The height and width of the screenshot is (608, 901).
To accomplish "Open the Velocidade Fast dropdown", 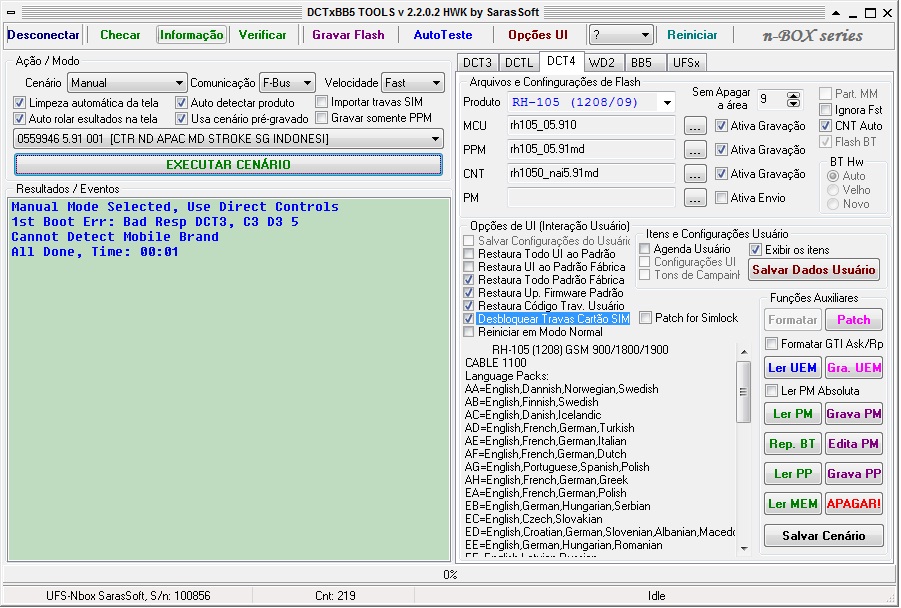I will click(413, 83).
